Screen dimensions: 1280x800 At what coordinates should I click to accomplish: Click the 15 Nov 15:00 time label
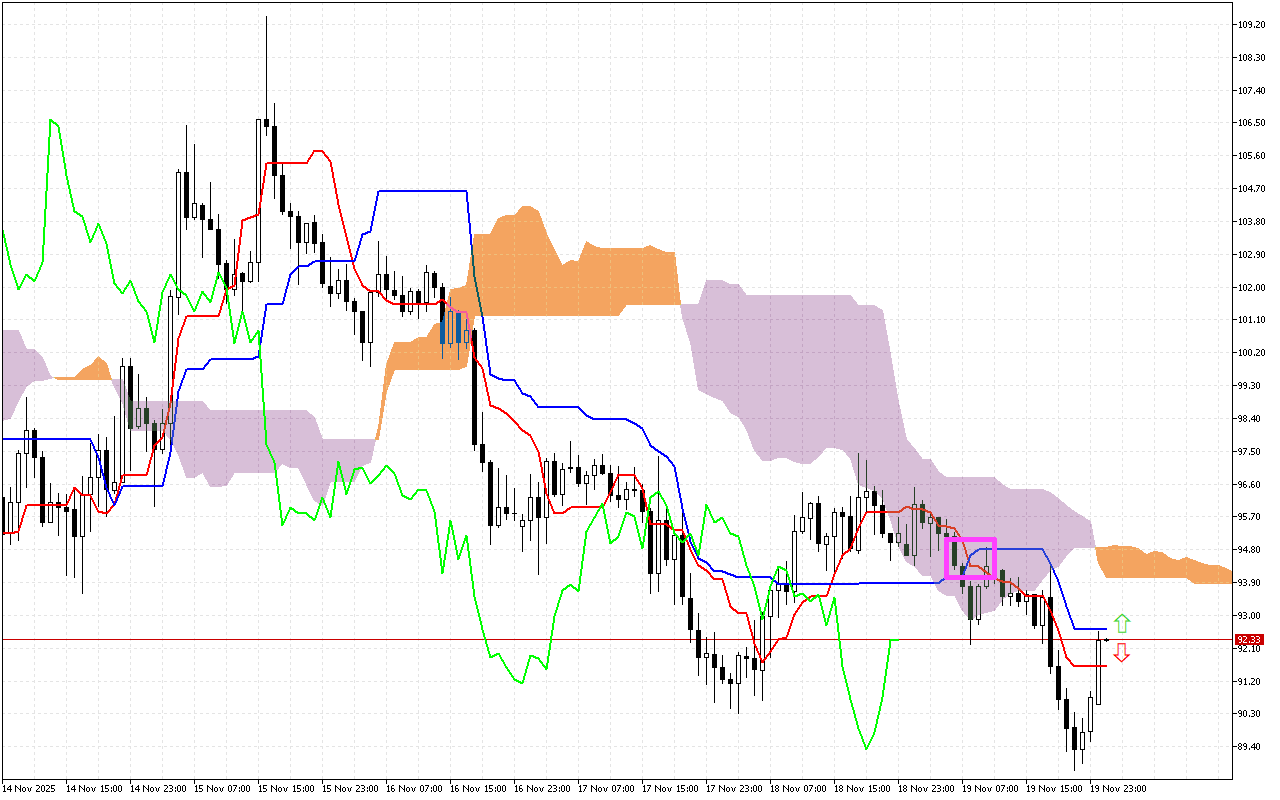pos(287,788)
